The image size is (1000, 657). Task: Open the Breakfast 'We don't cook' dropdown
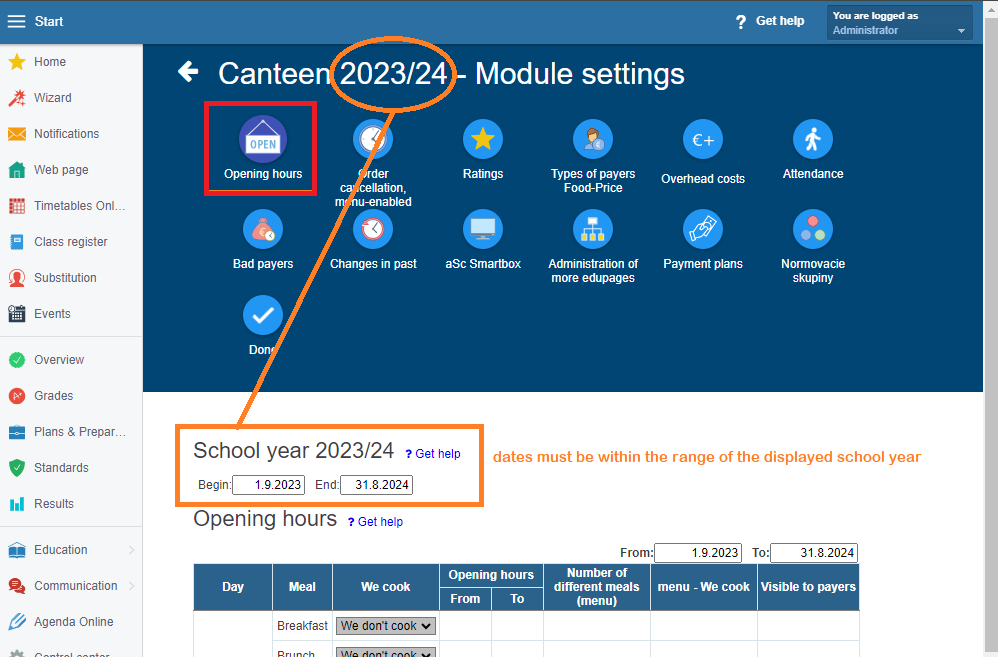386,626
